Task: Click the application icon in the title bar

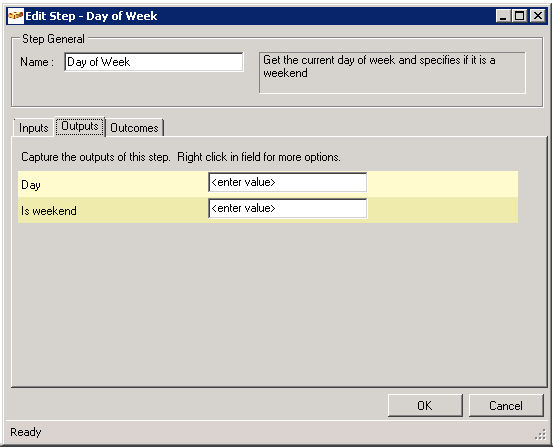Action: point(16,16)
